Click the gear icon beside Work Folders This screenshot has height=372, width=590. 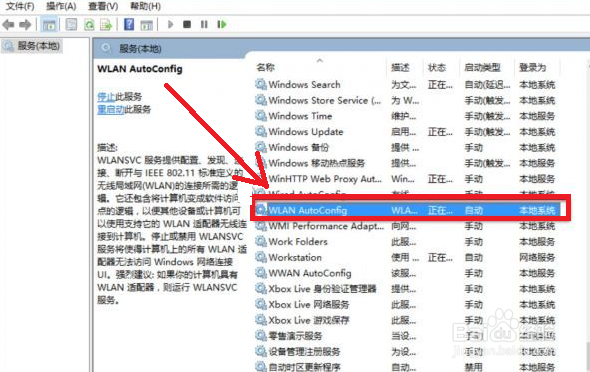click(261, 241)
